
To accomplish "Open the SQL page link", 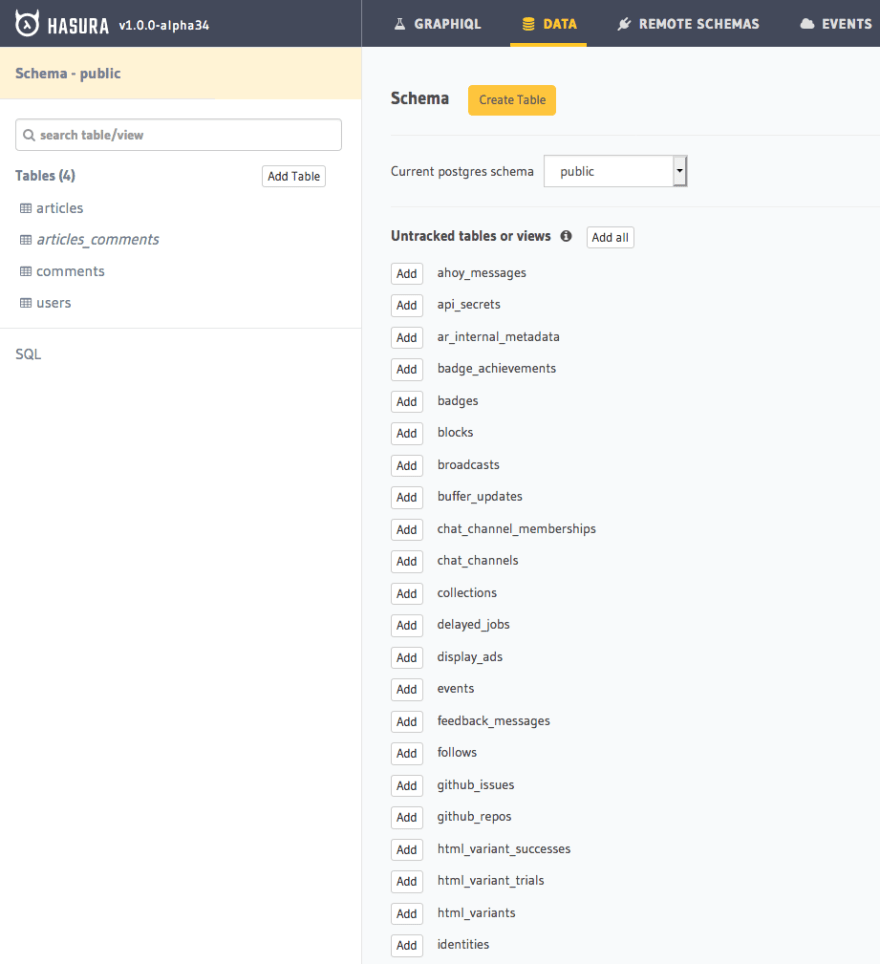I will coord(28,354).
